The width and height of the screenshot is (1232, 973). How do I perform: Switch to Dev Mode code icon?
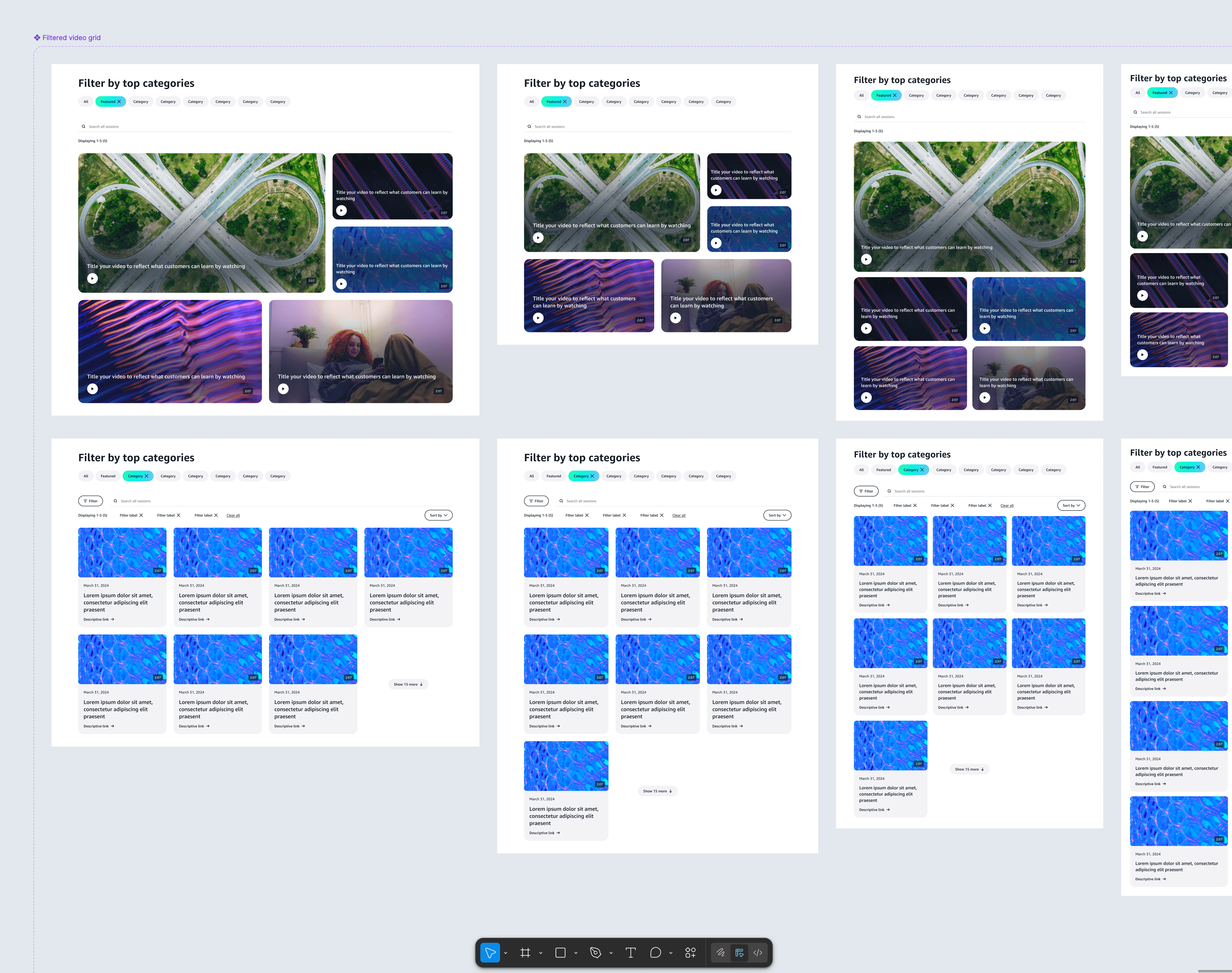click(x=758, y=952)
